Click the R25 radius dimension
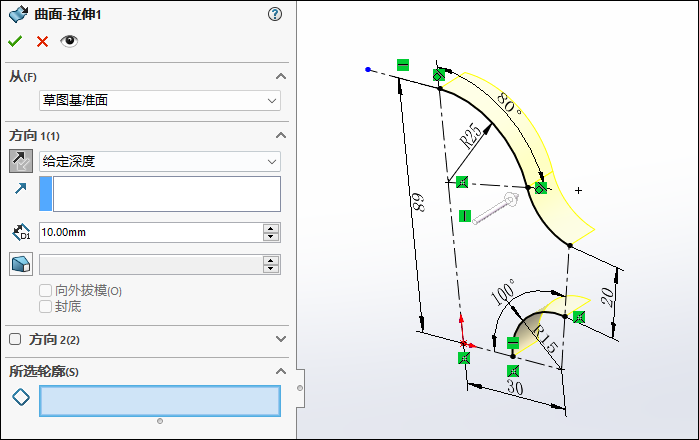Viewport: 699px width, 440px height. click(471, 136)
